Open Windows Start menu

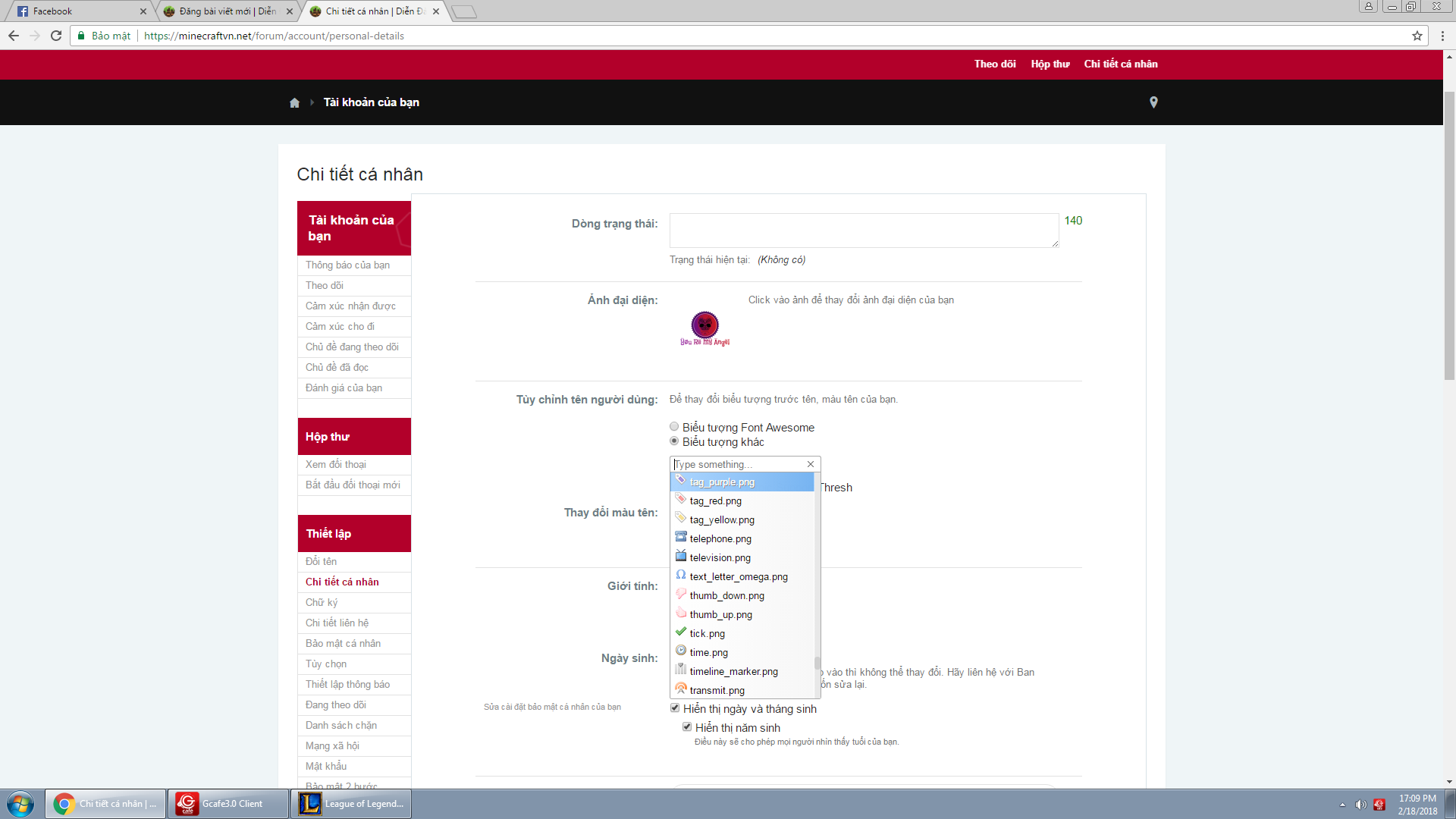(20, 803)
